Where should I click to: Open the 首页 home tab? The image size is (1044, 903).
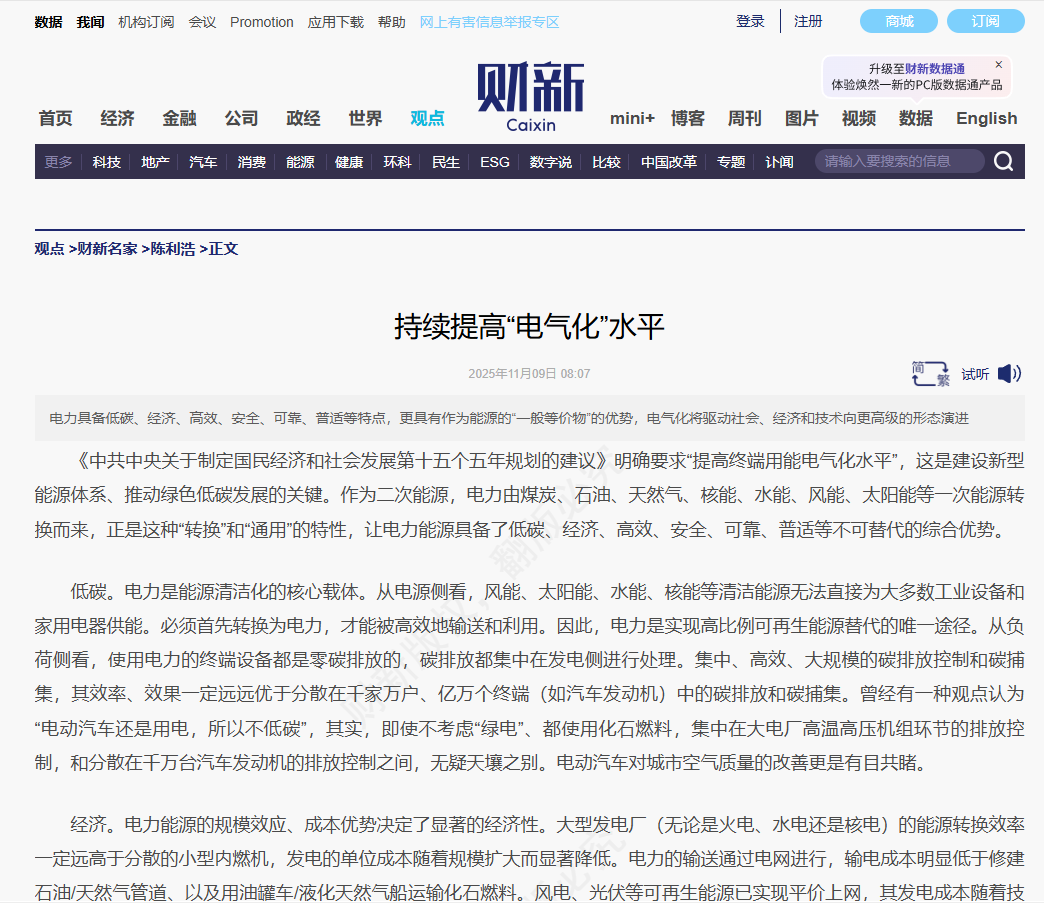pos(54,118)
